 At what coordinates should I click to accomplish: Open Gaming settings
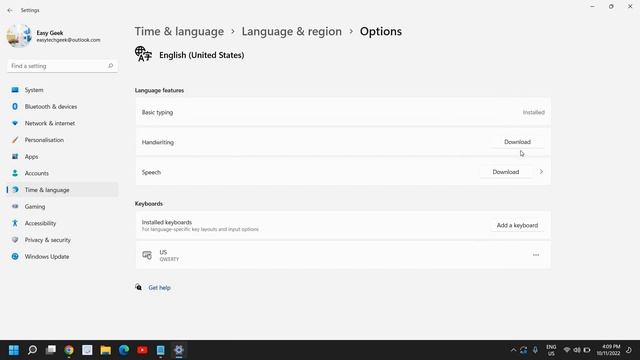tap(62, 207)
